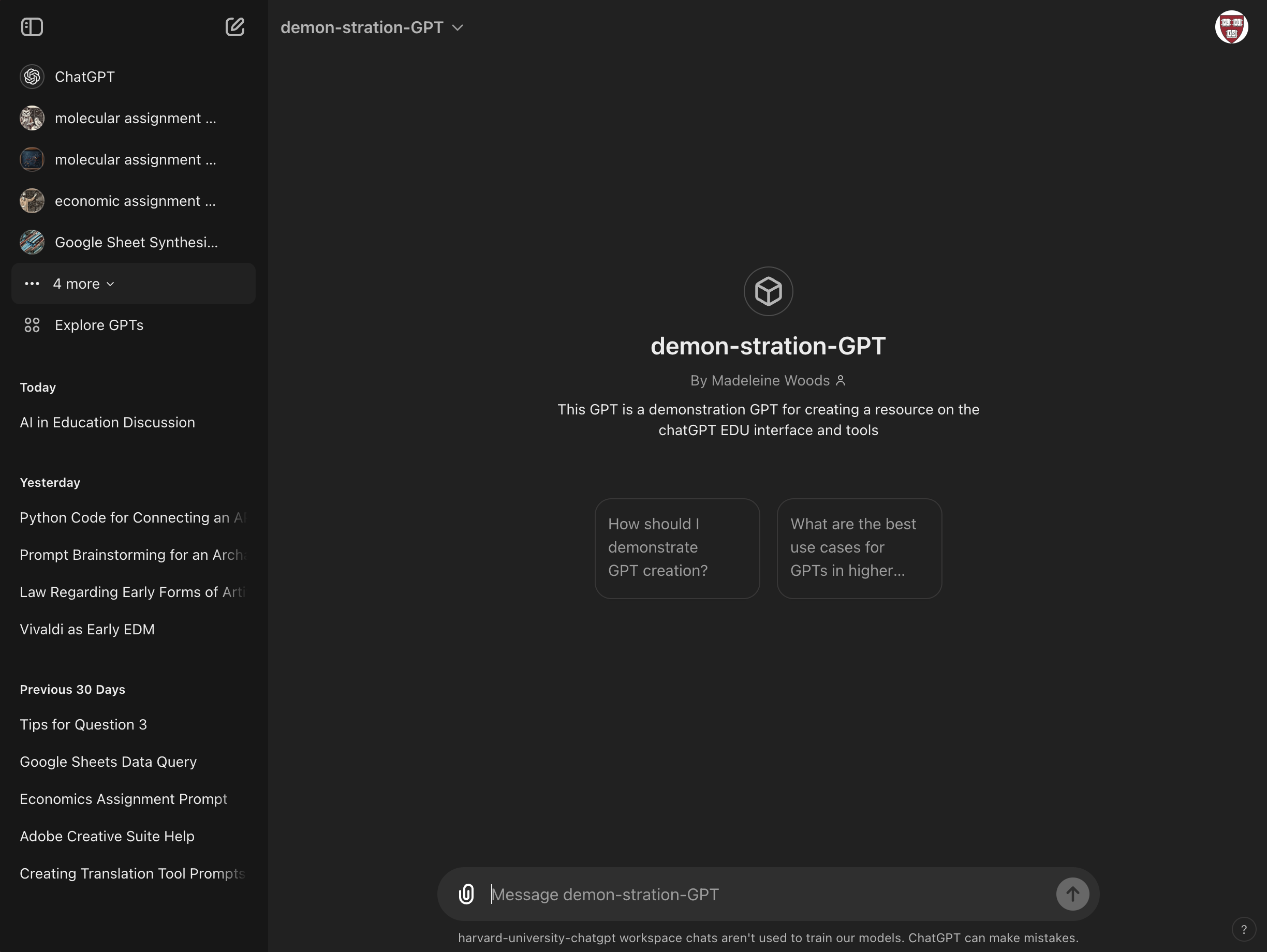Click the ChatGPT logo icon in sidebar
1267x952 pixels.
pyautogui.click(x=32, y=76)
